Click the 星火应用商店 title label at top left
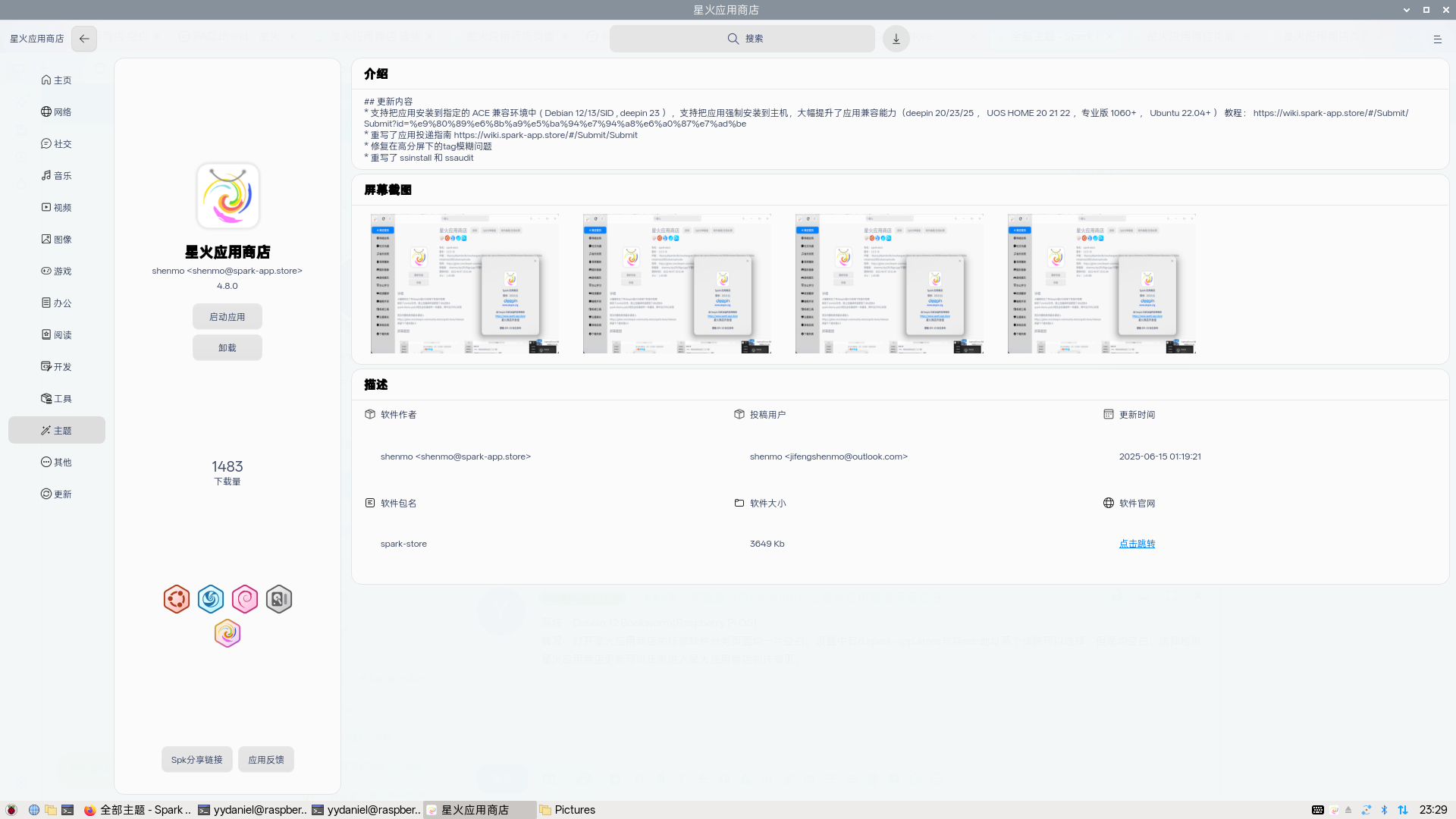This screenshot has width=1456, height=819. coord(37,39)
